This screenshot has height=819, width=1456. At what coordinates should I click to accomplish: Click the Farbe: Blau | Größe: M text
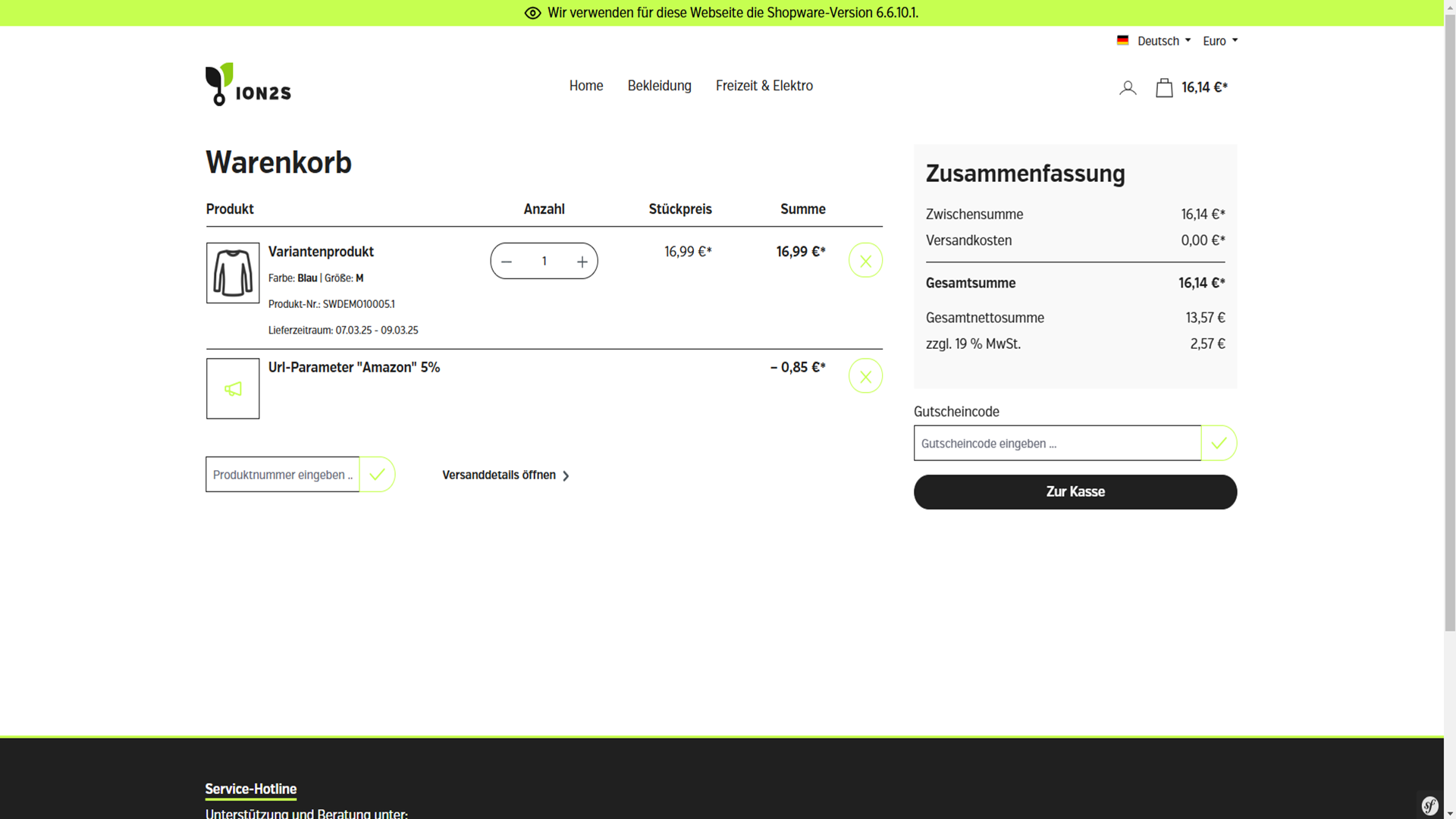[315, 278]
